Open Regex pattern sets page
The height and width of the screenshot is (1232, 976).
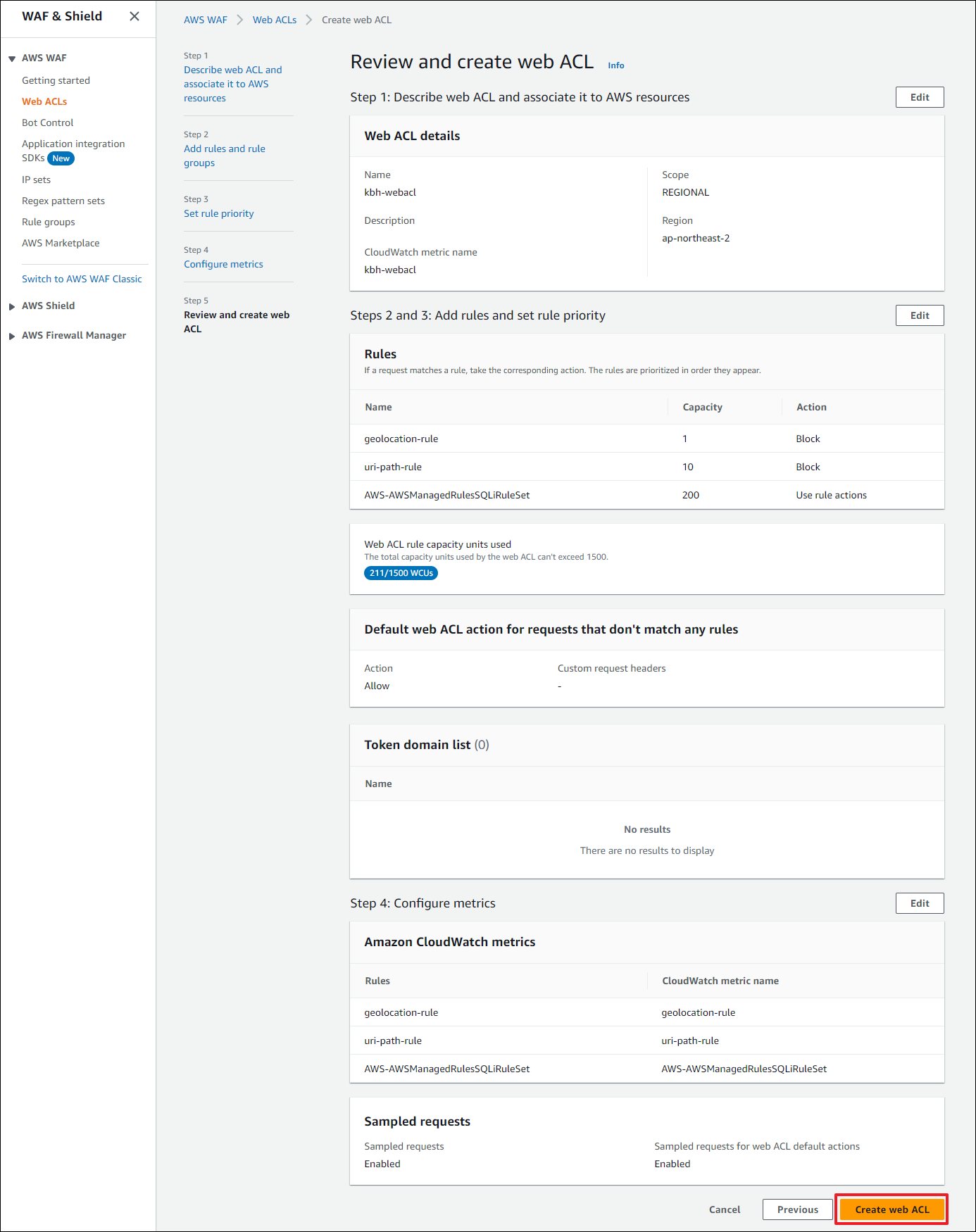pyautogui.click(x=63, y=201)
